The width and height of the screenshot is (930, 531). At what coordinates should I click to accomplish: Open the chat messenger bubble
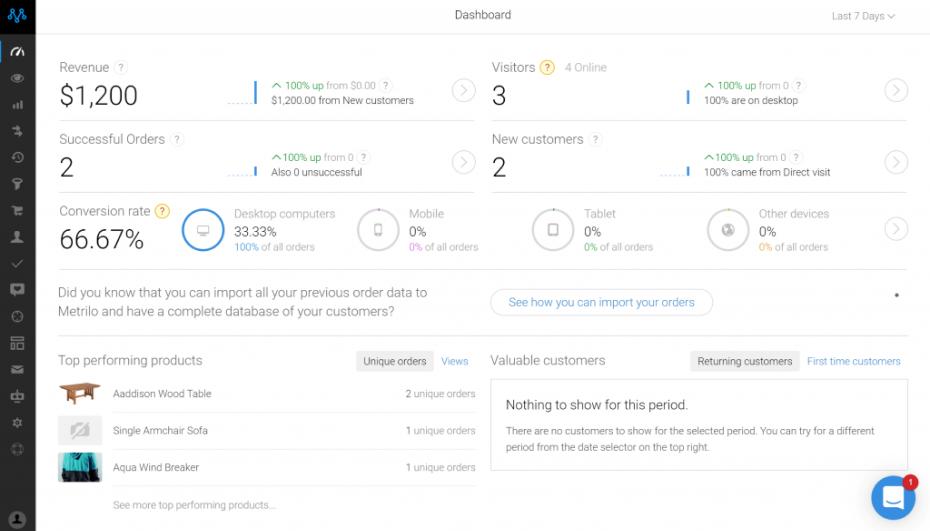(x=892, y=497)
